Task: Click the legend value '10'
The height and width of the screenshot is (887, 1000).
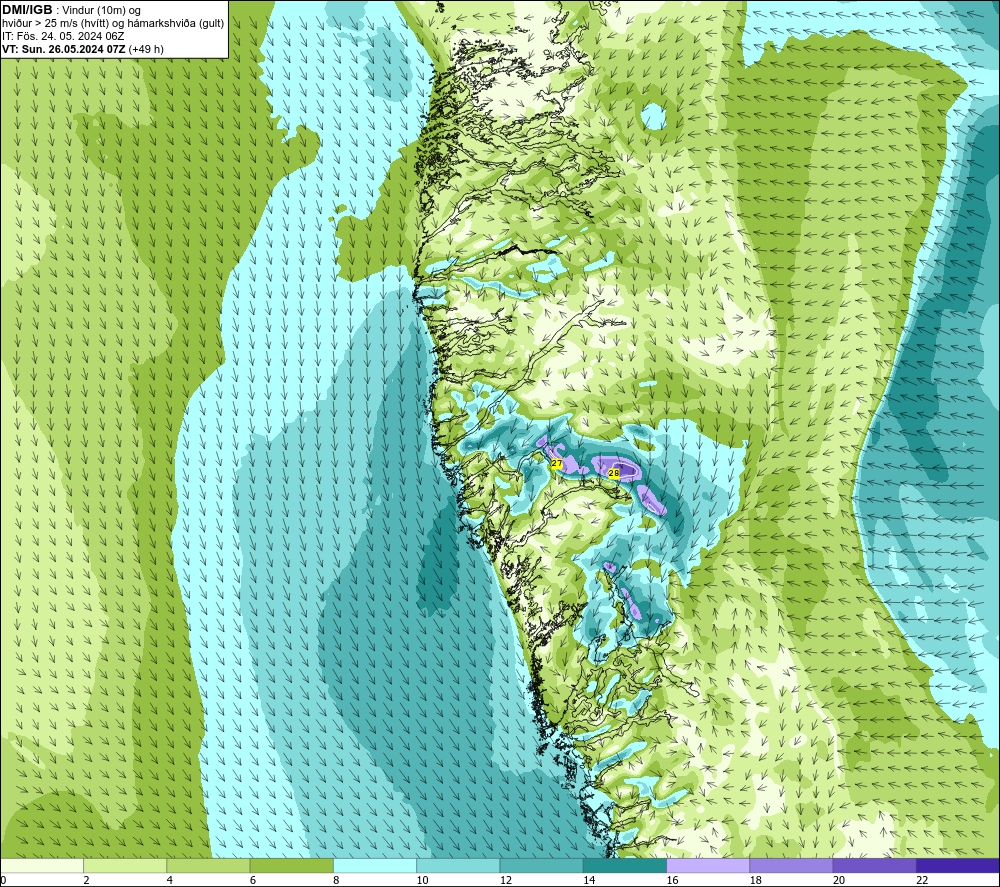Action: point(422,880)
